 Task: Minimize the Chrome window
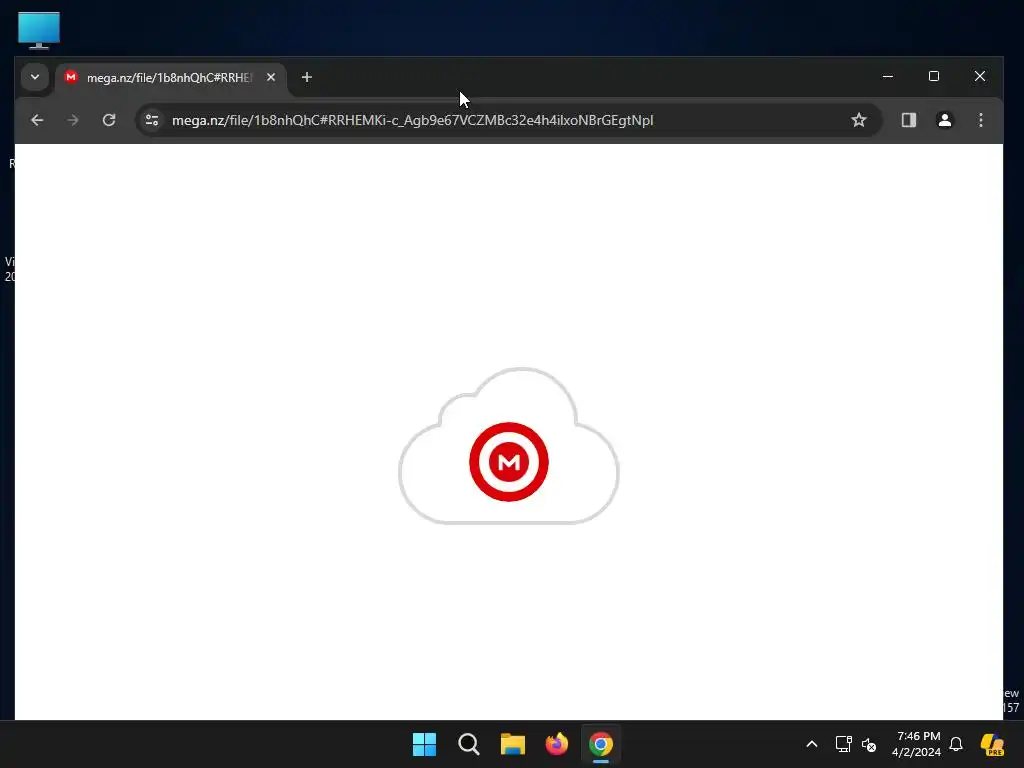(x=888, y=76)
